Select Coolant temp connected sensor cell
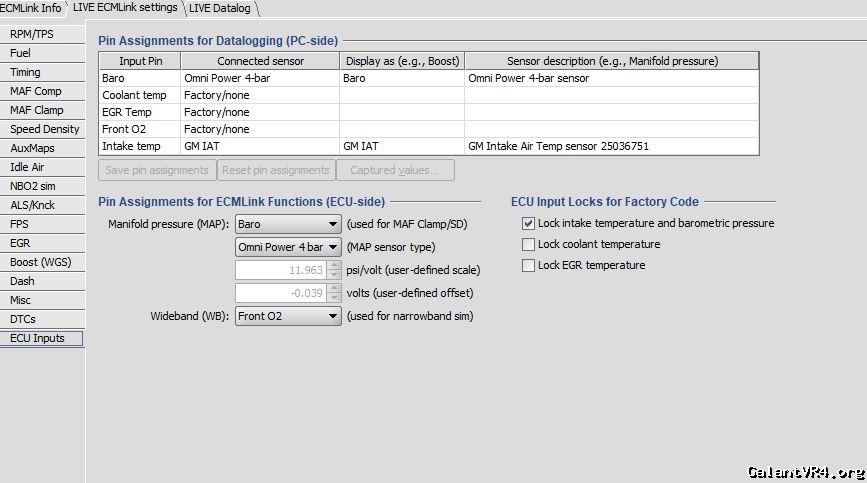The image size is (867, 483). (x=259, y=95)
